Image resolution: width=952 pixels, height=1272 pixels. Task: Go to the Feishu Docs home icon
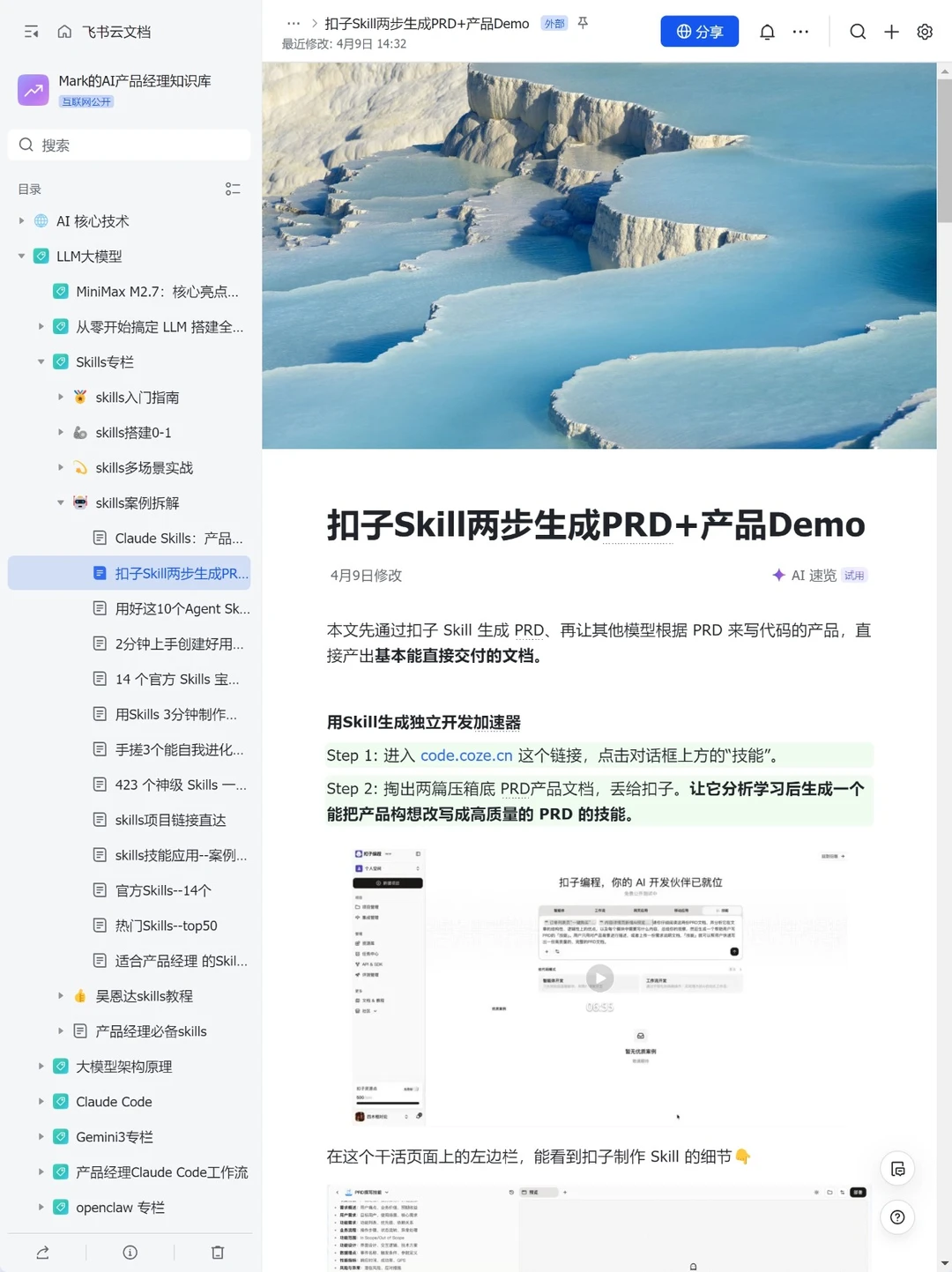click(64, 32)
